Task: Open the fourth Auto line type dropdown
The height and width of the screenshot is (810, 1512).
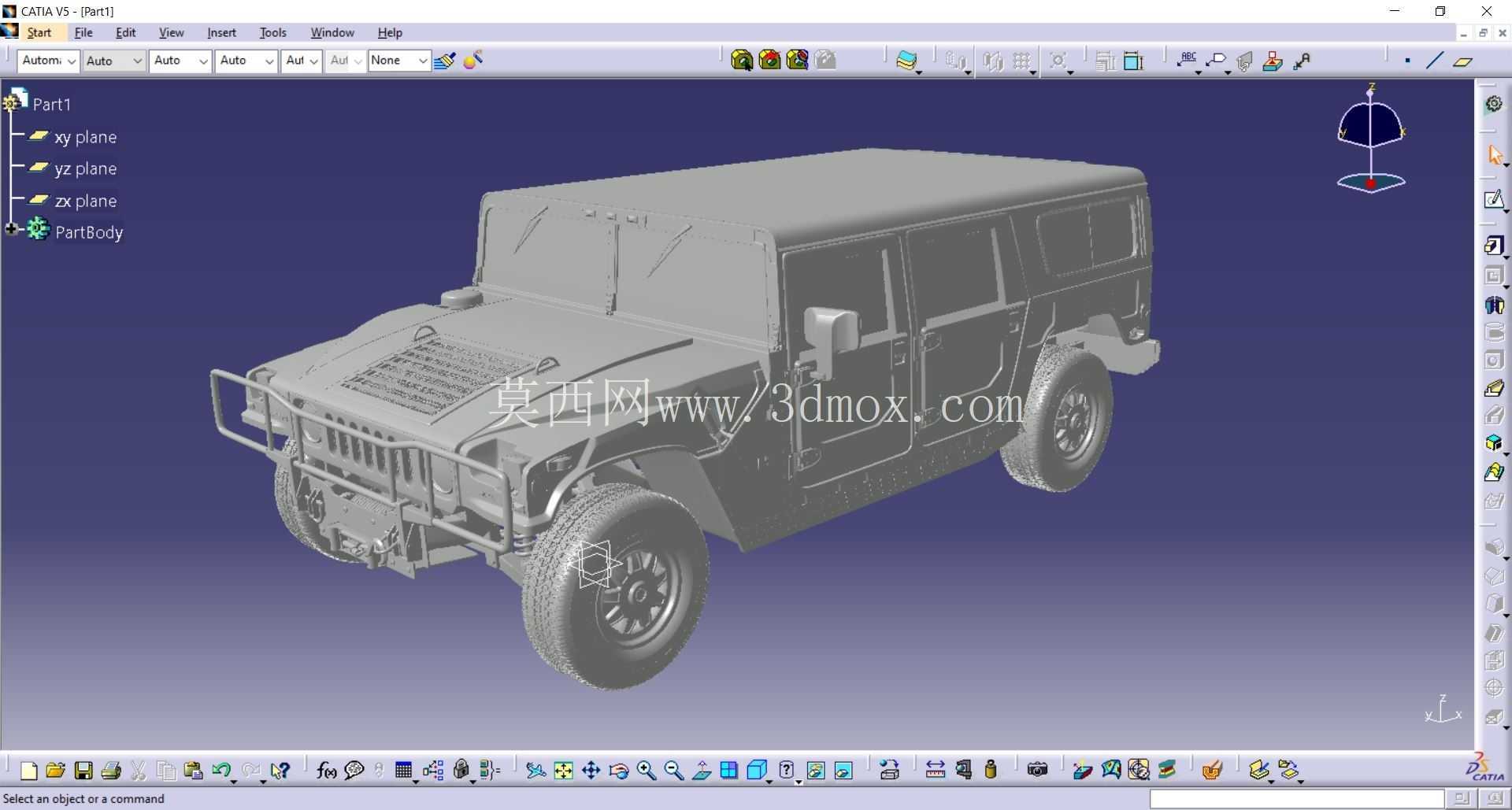Action: [246, 61]
